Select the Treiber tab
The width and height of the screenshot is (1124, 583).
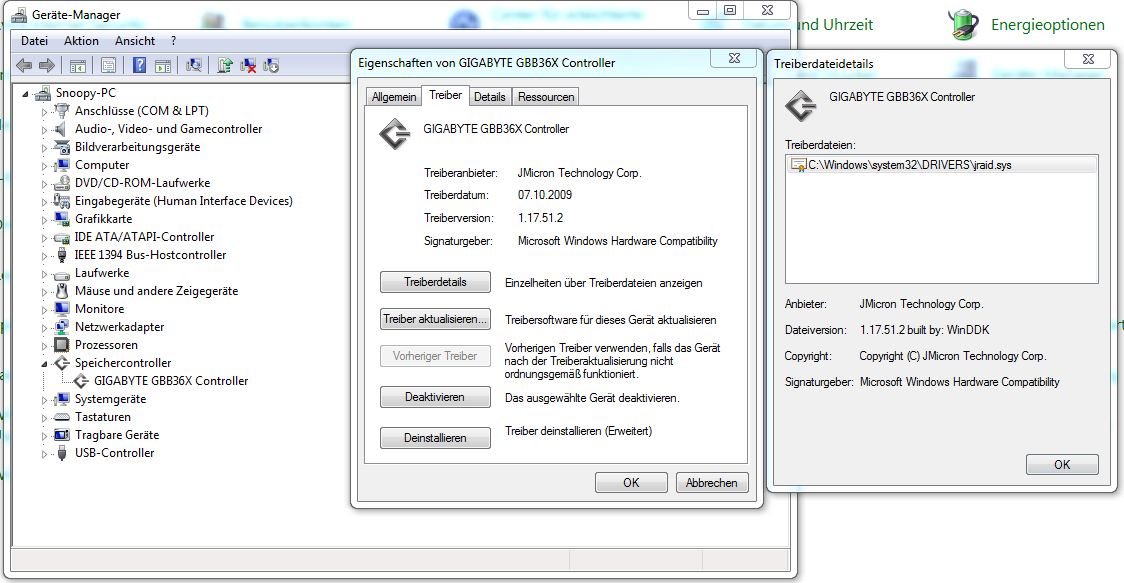tap(445, 95)
